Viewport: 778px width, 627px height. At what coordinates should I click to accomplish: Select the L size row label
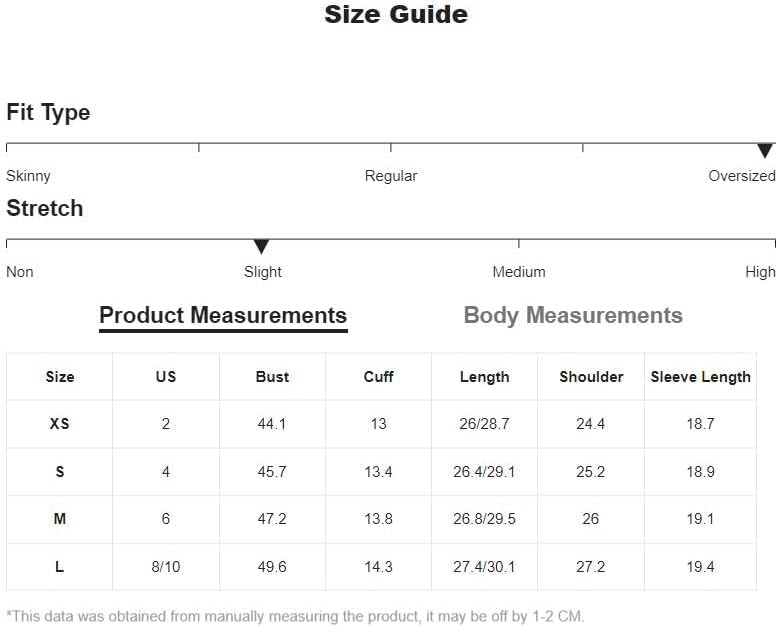60,566
